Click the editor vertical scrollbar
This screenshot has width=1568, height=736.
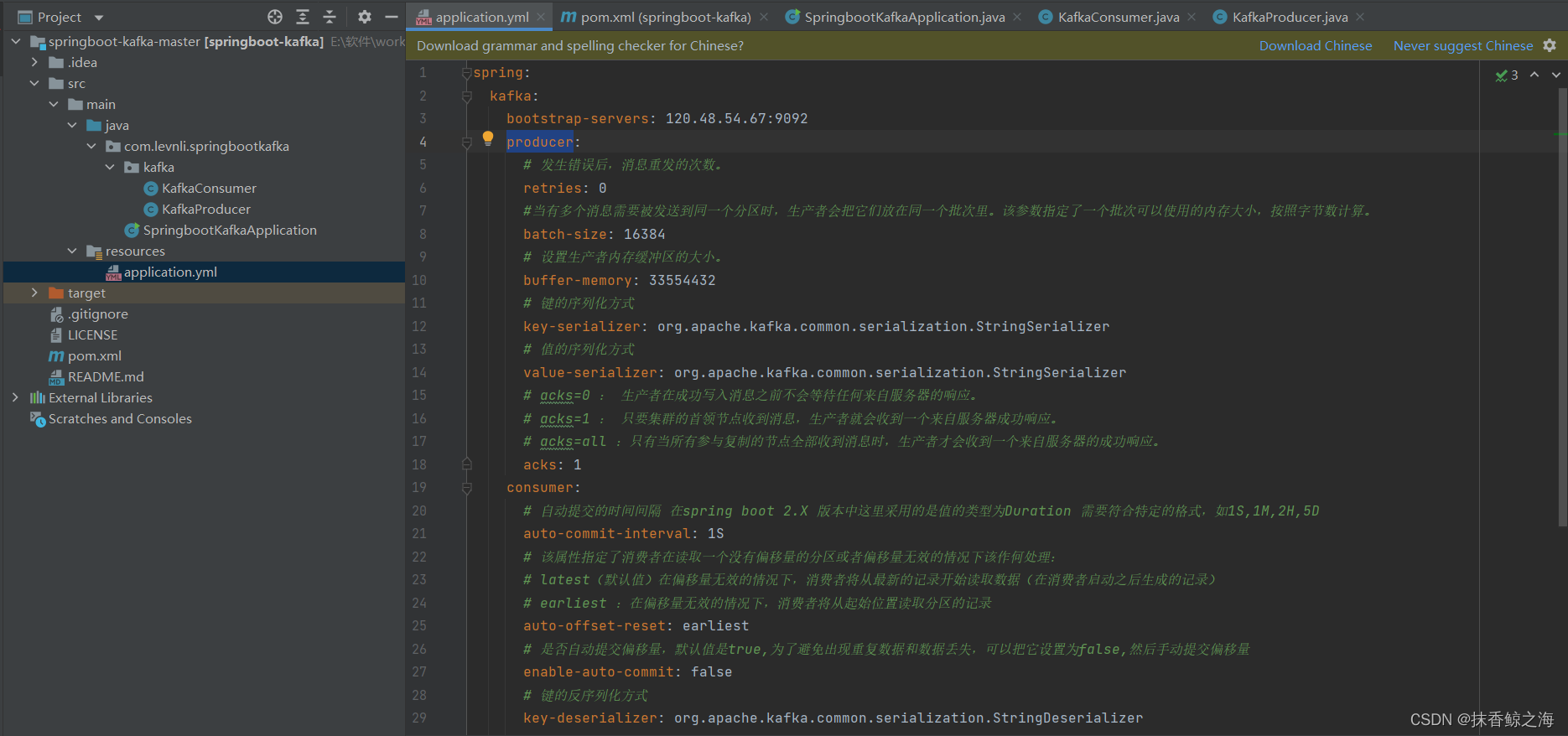coord(1562,306)
